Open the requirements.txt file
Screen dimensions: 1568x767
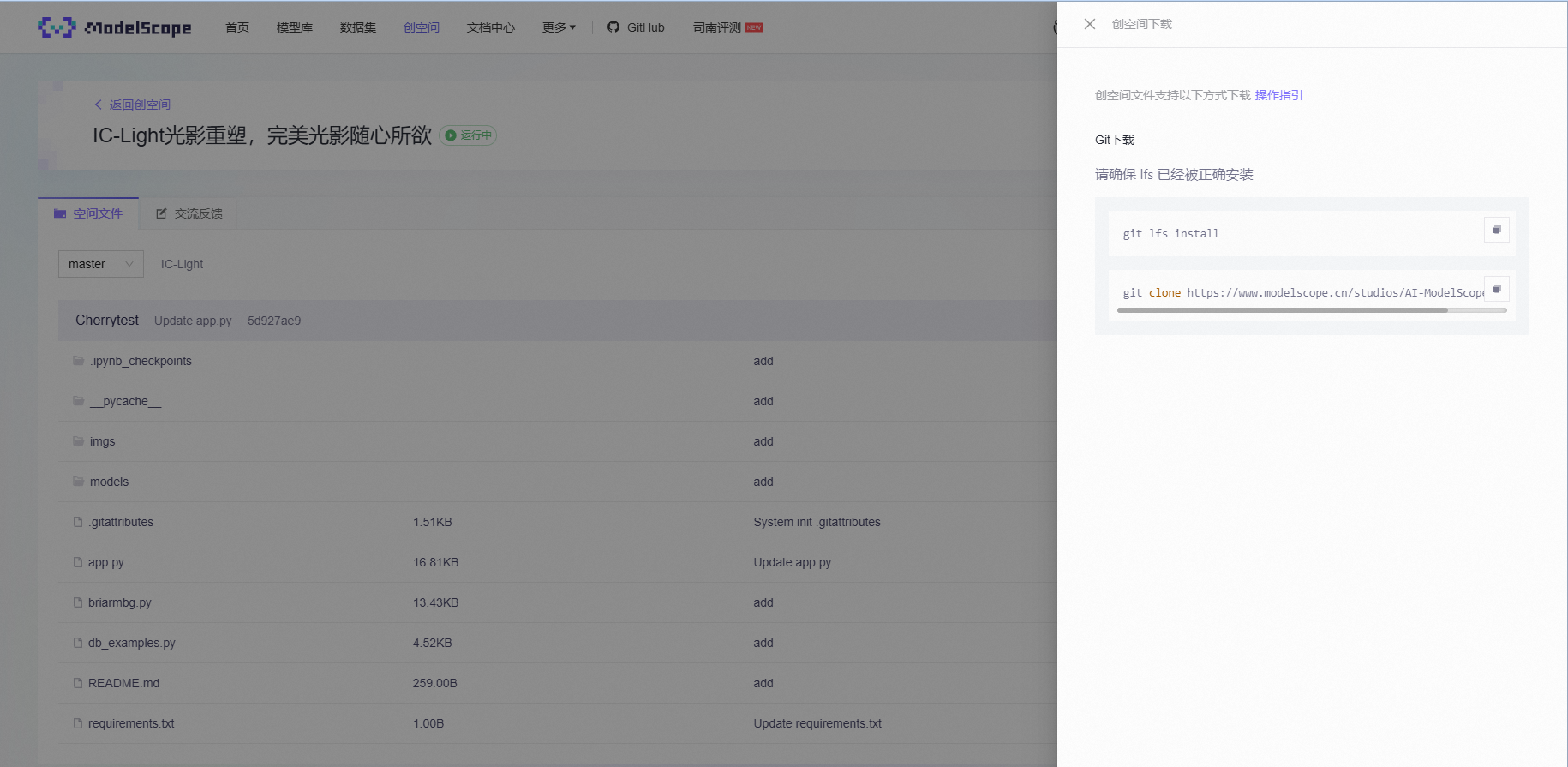click(x=131, y=723)
